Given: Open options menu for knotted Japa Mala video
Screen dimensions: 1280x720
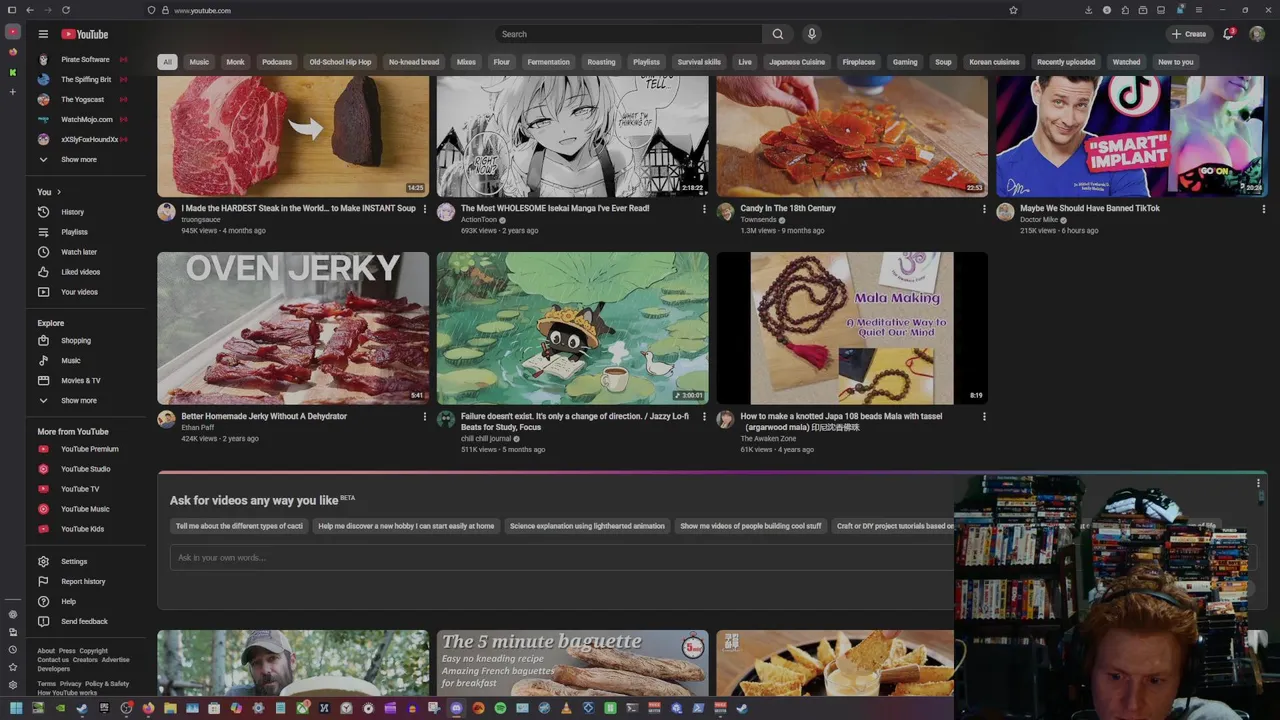Looking at the screenshot, I should [x=984, y=417].
